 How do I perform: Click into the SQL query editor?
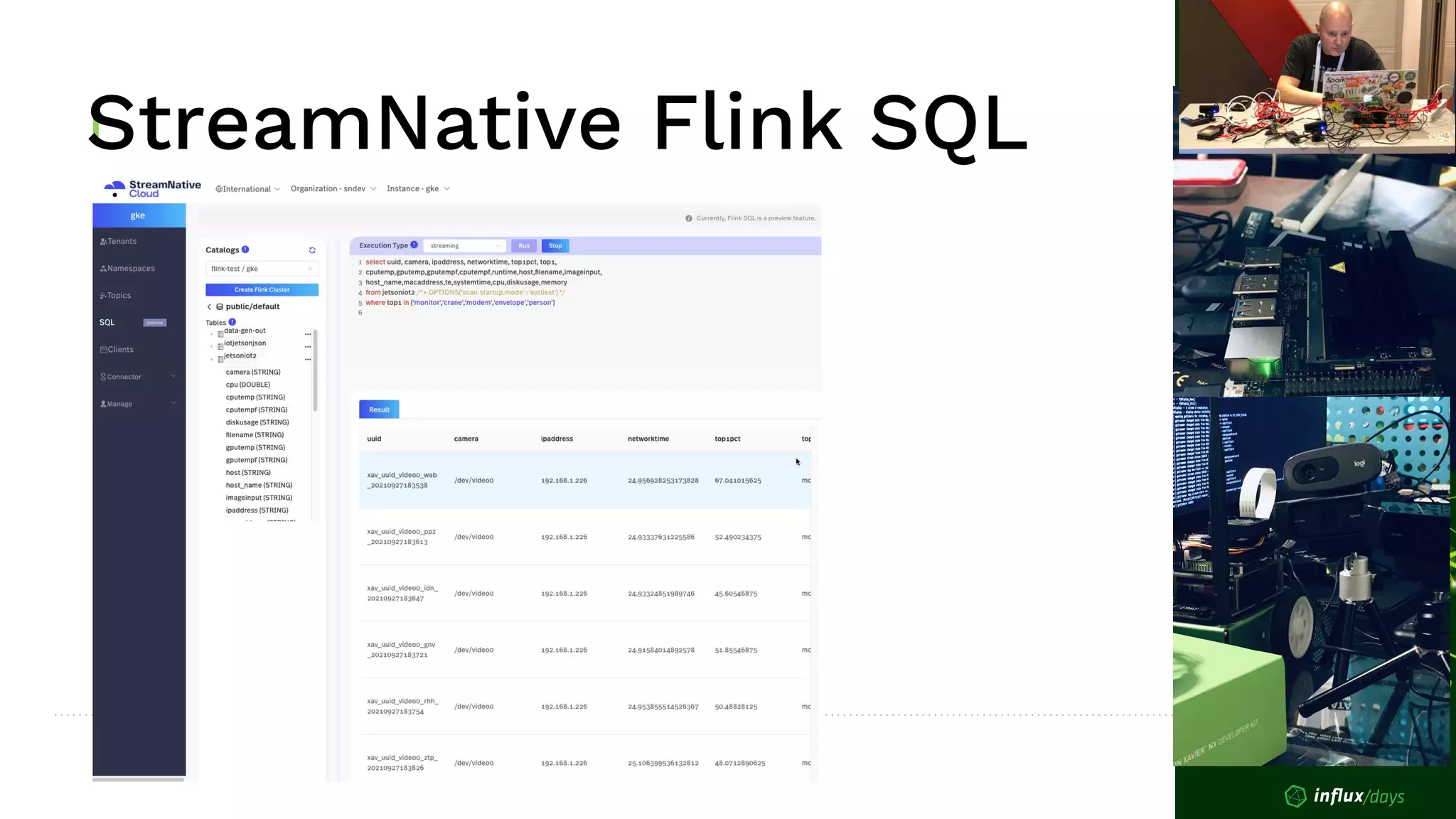[585, 312]
